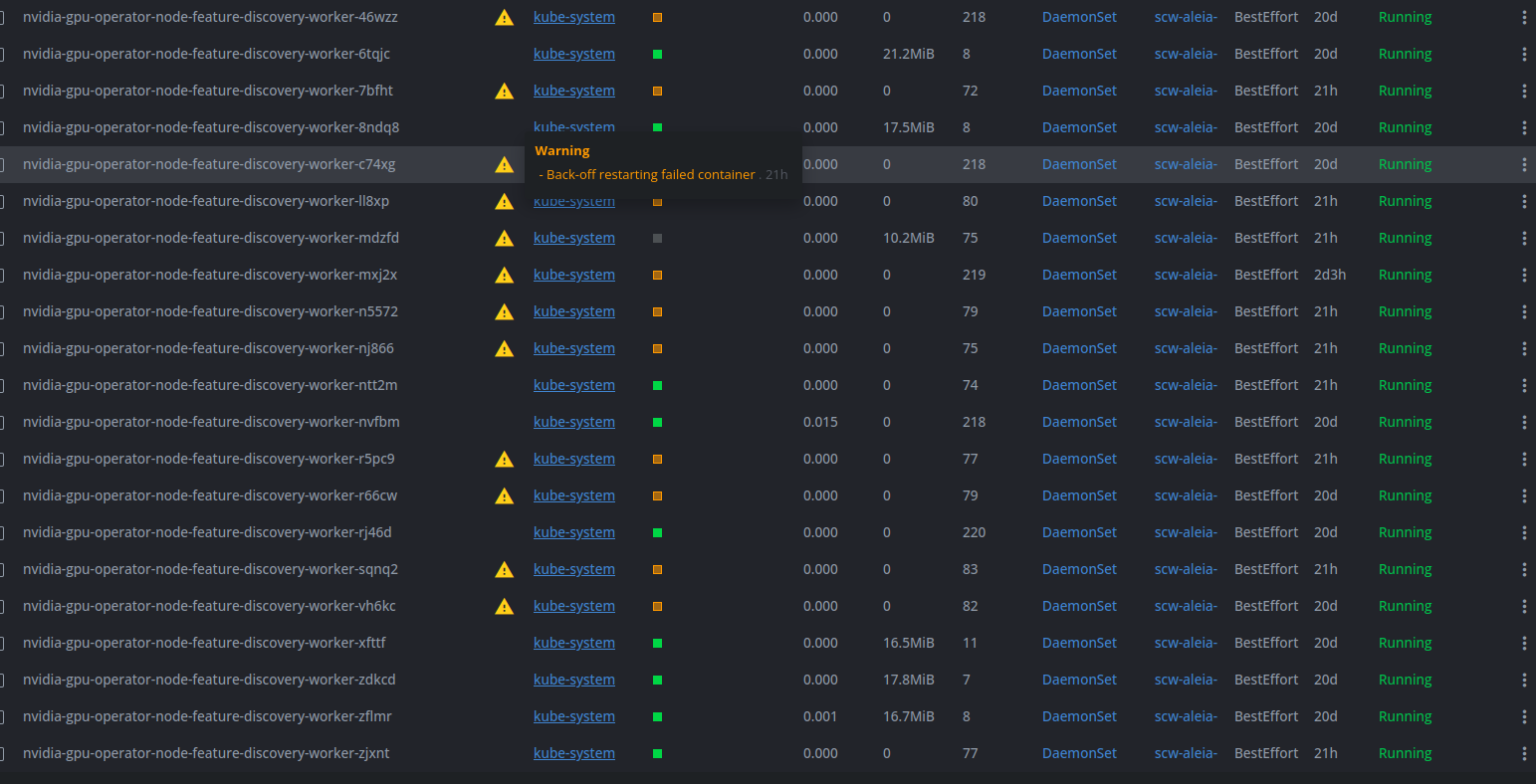Click green container status square for worker-6tqjc

[657, 54]
